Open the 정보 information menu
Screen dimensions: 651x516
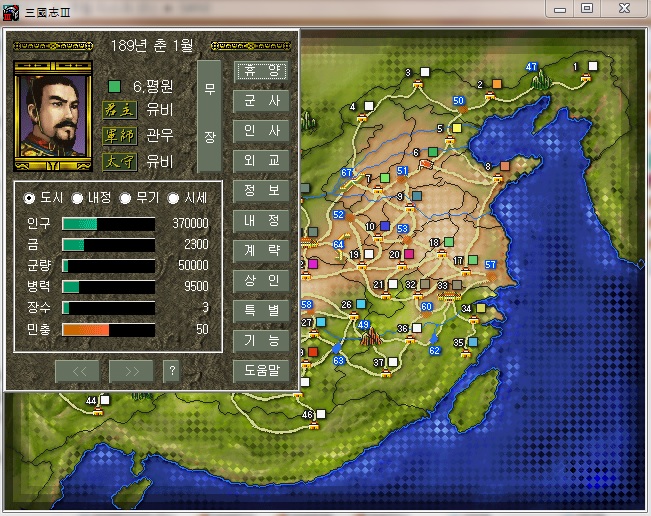click(x=261, y=191)
